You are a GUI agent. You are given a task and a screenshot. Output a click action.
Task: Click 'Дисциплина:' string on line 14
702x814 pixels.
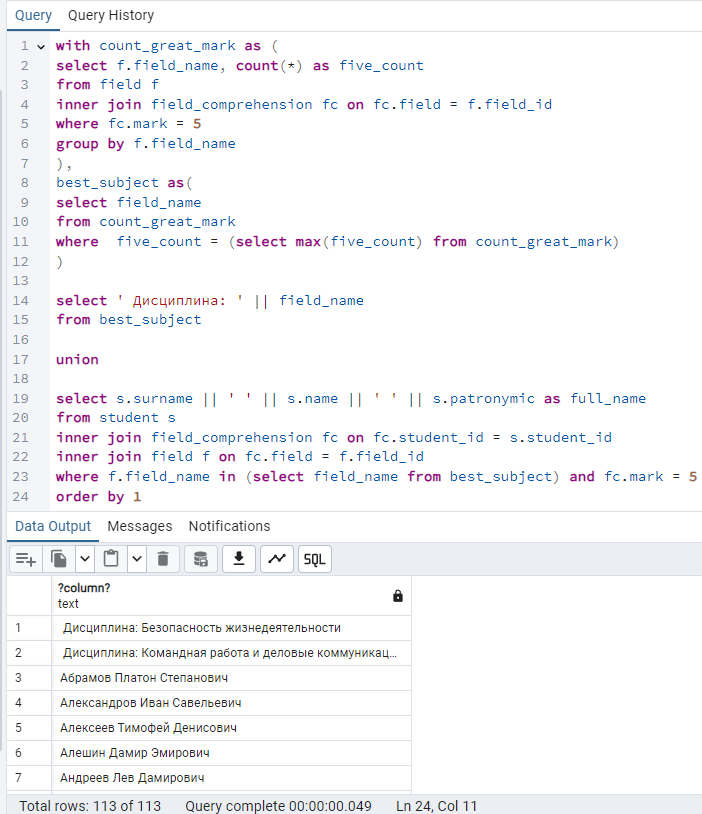(x=180, y=301)
